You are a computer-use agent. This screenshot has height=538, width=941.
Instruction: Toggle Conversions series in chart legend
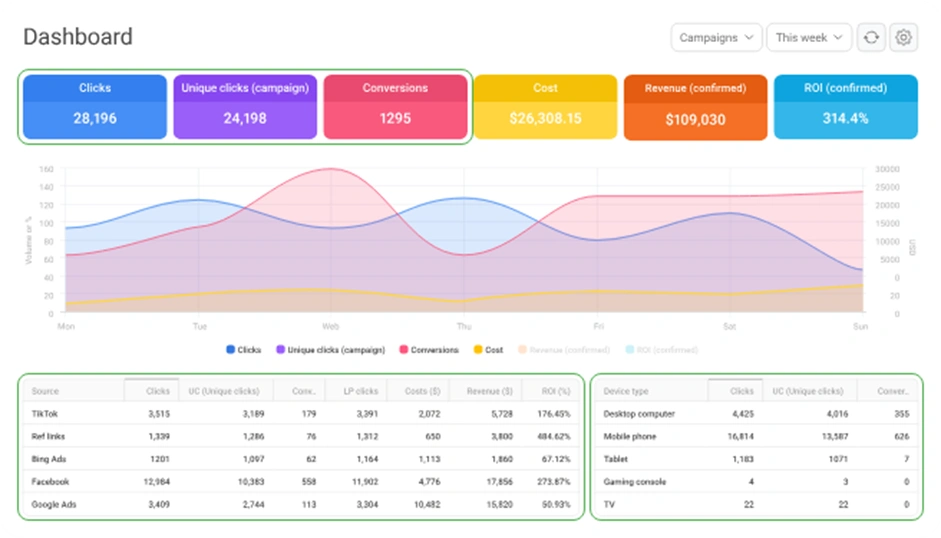tap(429, 350)
